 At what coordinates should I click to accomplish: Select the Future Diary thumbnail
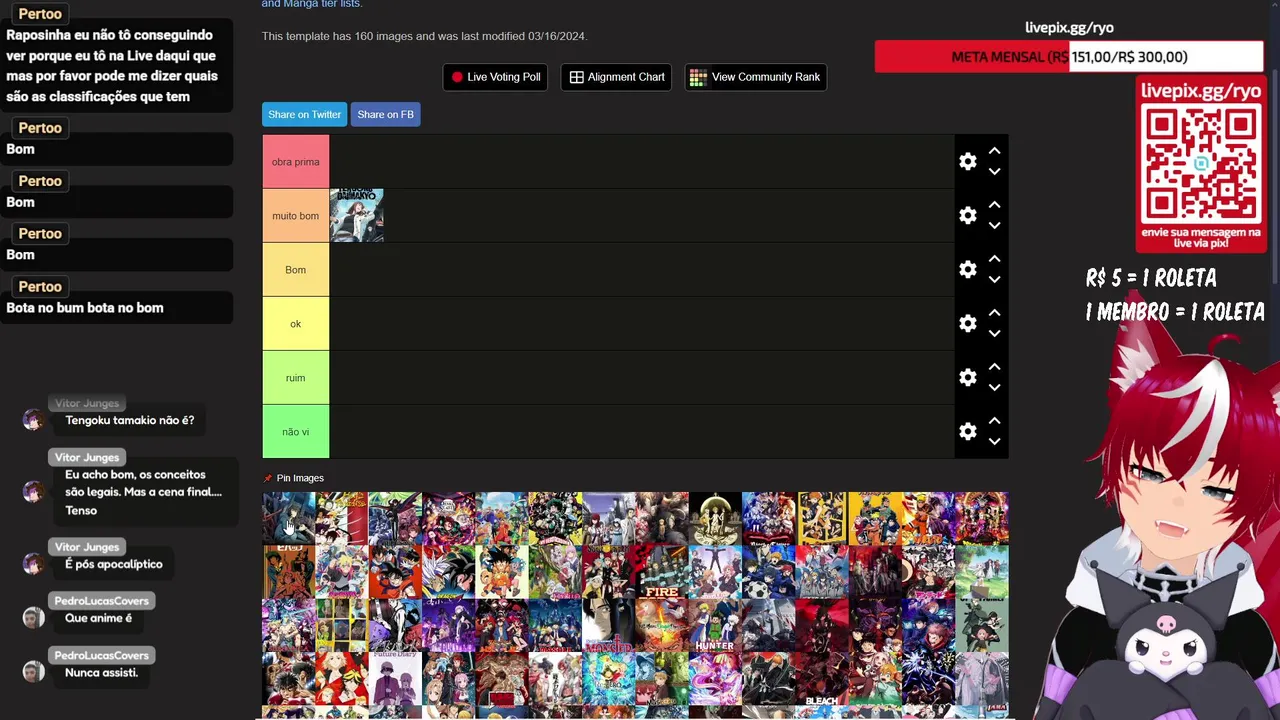click(395, 679)
